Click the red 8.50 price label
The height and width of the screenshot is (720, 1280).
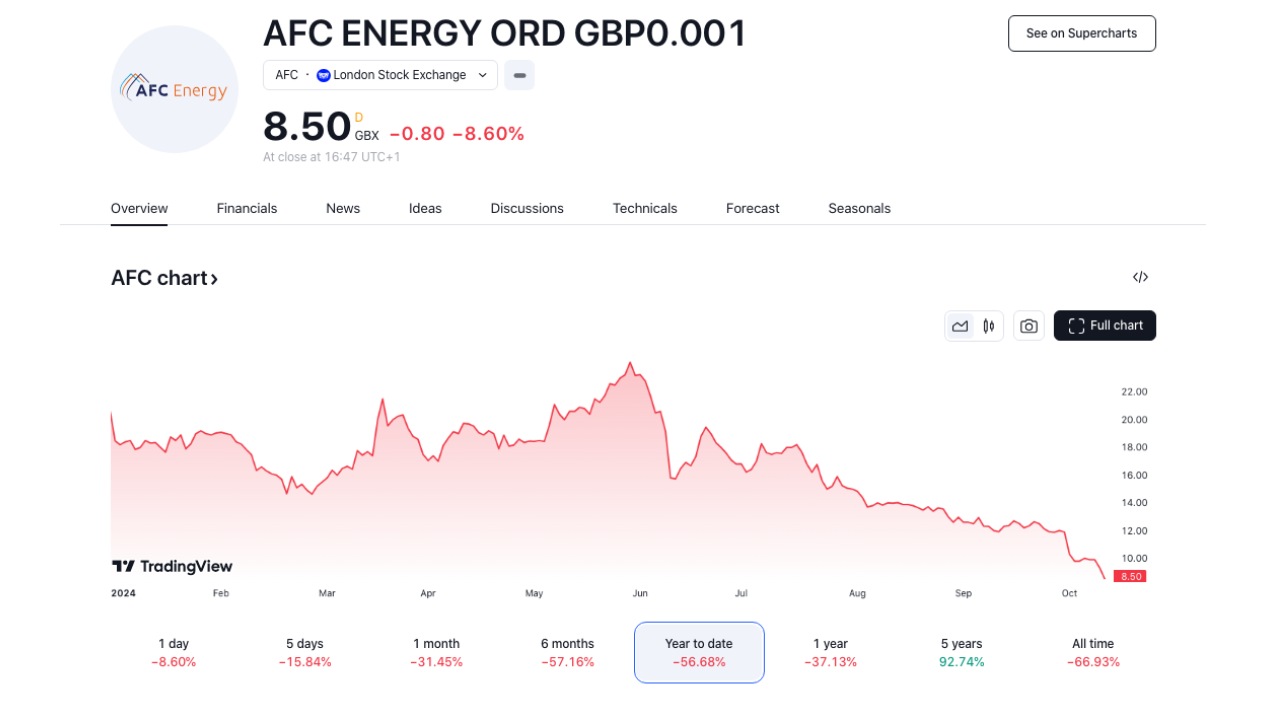[1132, 577]
